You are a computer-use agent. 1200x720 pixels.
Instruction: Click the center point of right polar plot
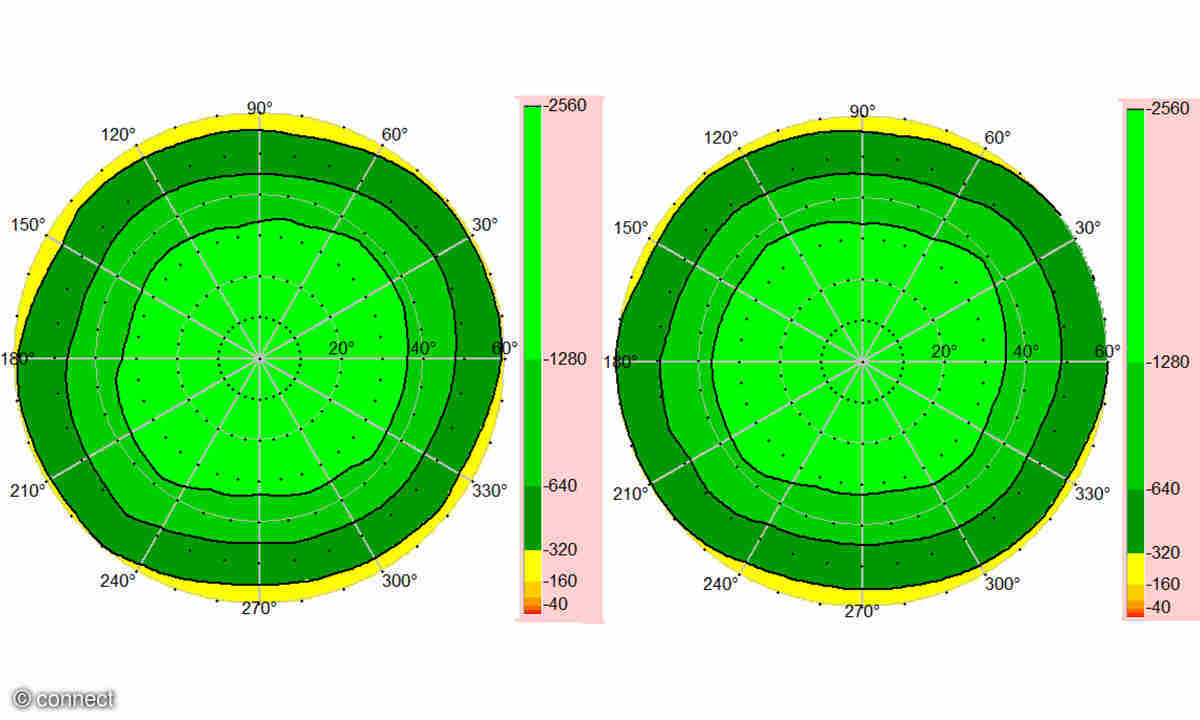(862, 359)
